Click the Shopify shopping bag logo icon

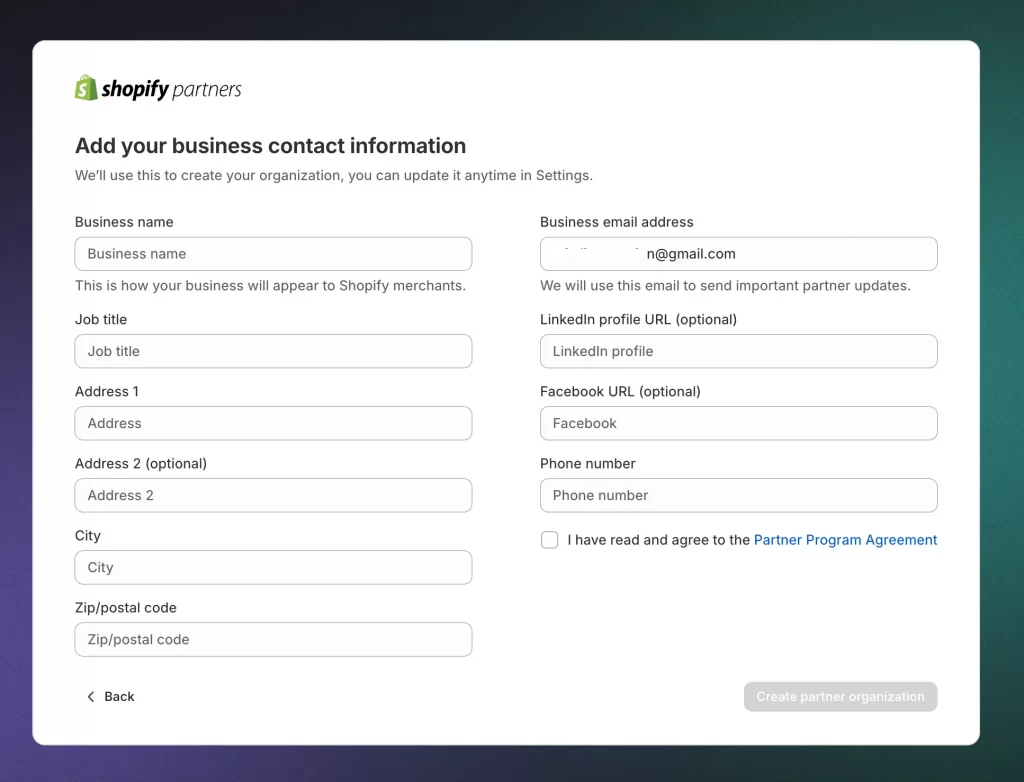click(86, 88)
